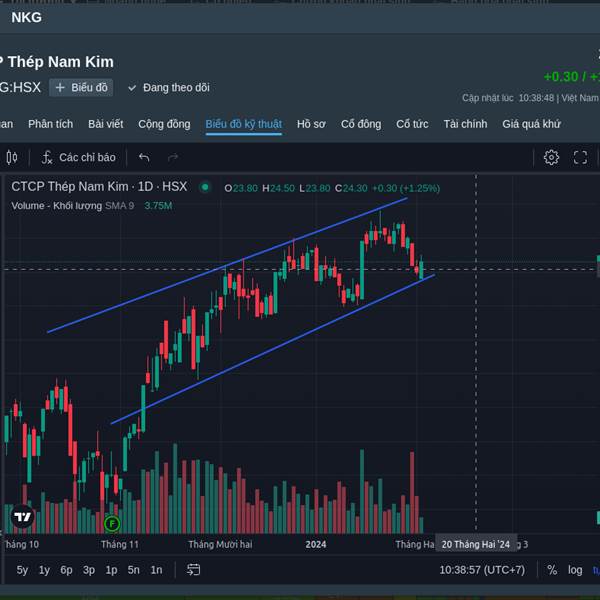Open the Bài viết tab
The height and width of the screenshot is (600, 600).
coord(106,124)
